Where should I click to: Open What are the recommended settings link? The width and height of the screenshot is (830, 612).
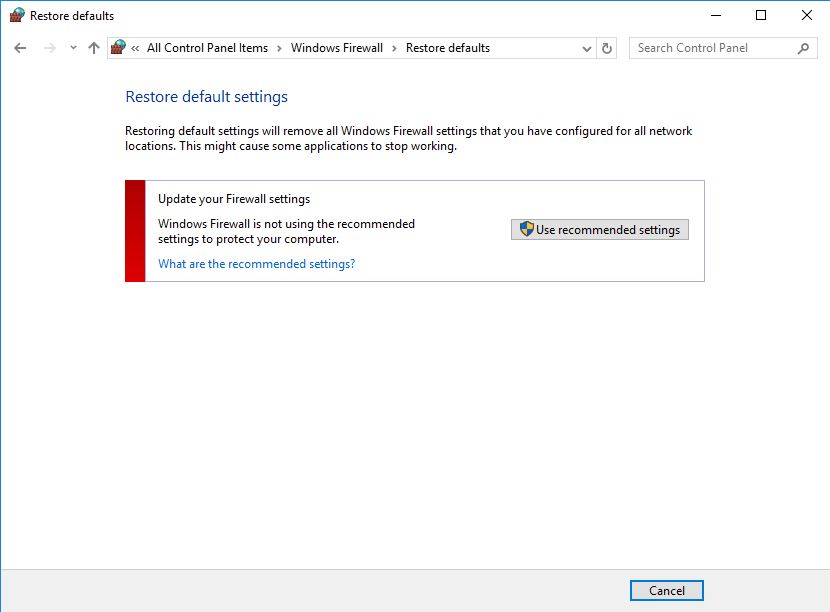pyautogui.click(x=257, y=264)
